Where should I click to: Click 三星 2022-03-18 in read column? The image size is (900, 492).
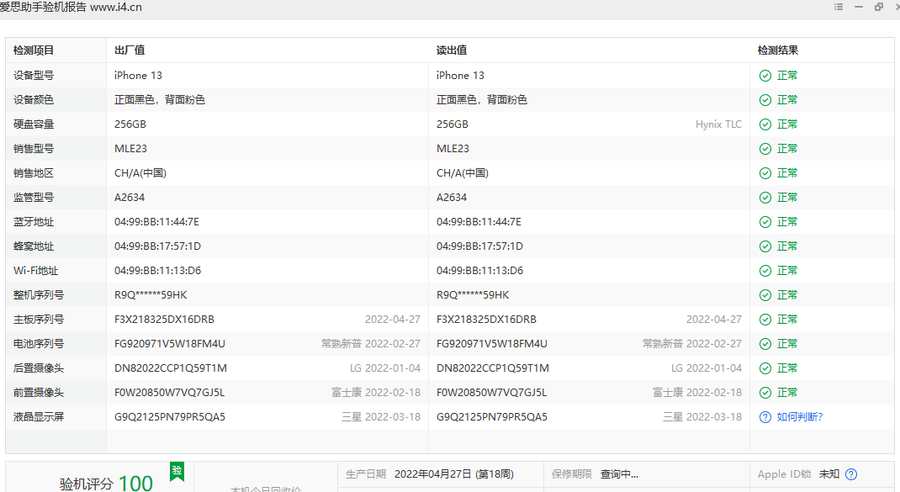703,417
